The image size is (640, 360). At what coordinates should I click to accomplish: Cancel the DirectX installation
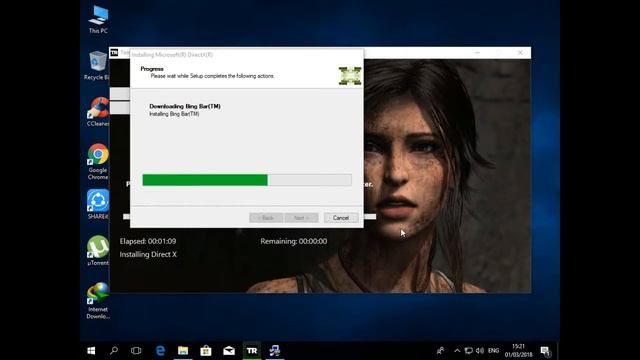click(x=341, y=218)
